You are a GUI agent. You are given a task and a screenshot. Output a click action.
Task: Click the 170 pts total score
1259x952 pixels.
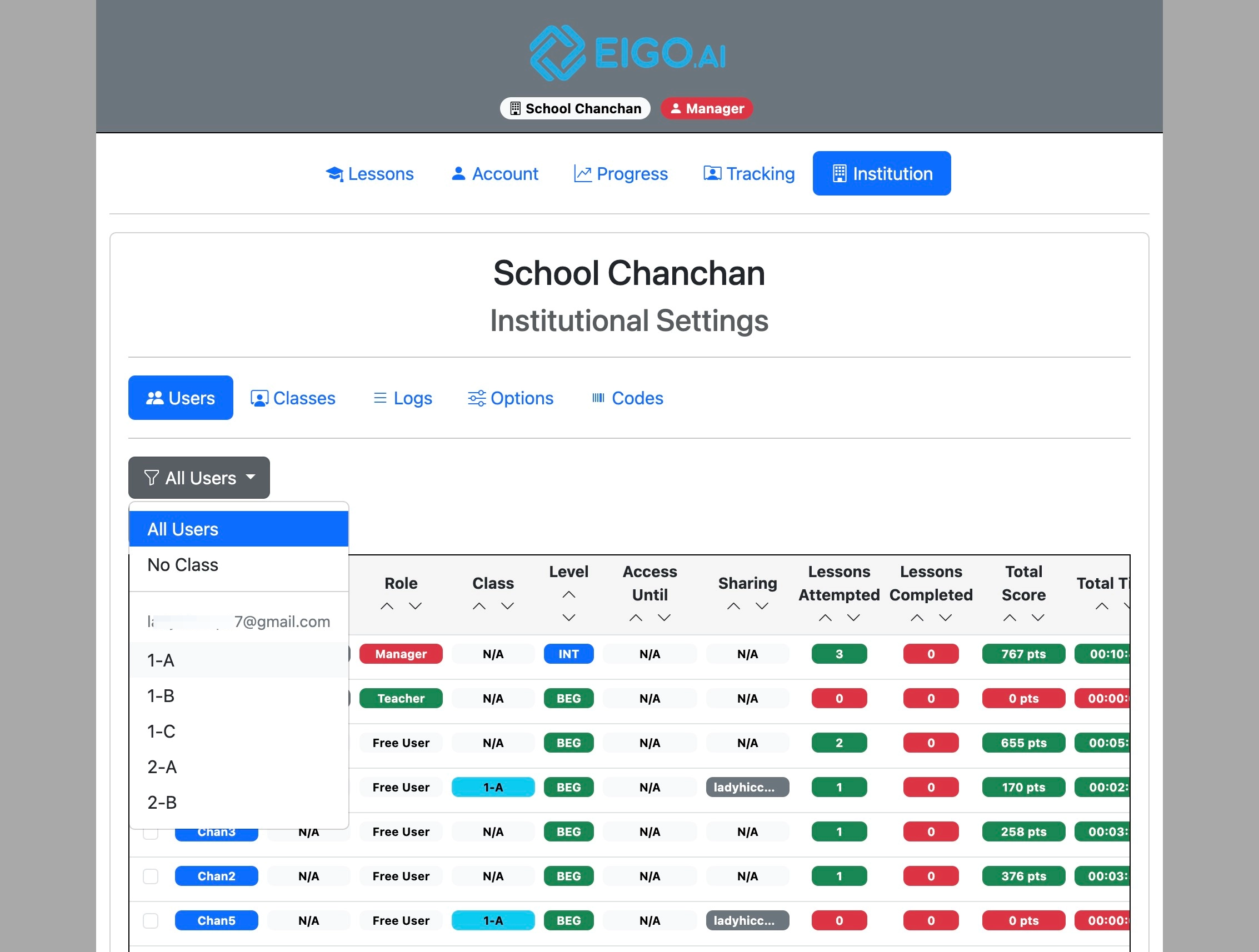[x=1023, y=787]
